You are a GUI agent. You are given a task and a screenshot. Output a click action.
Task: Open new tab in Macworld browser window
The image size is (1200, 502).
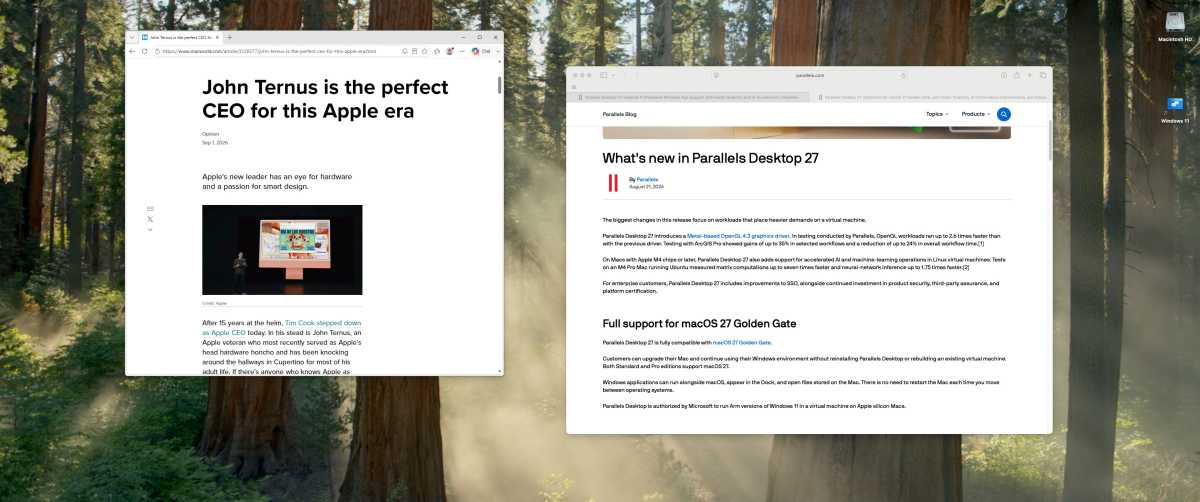[x=229, y=37]
